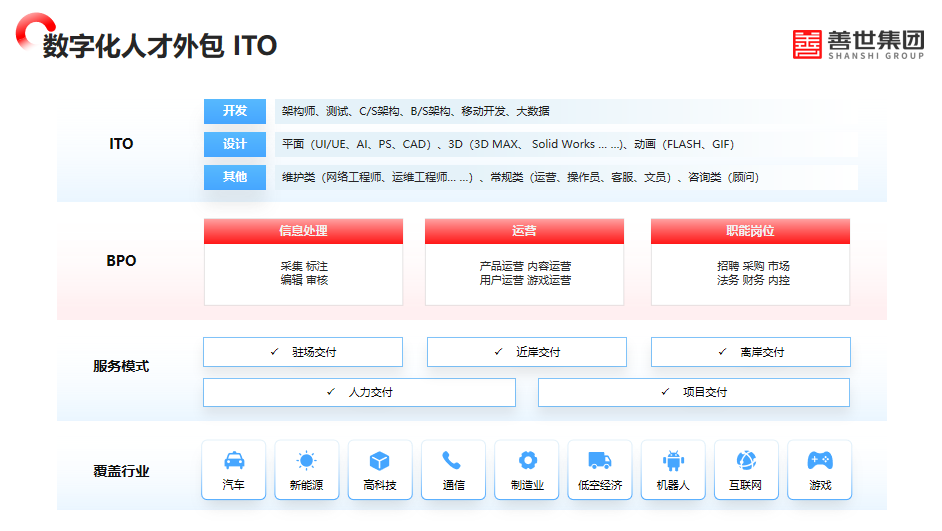Click the red 信息处理 header
The height and width of the screenshot is (531, 942).
click(x=303, y=231)
